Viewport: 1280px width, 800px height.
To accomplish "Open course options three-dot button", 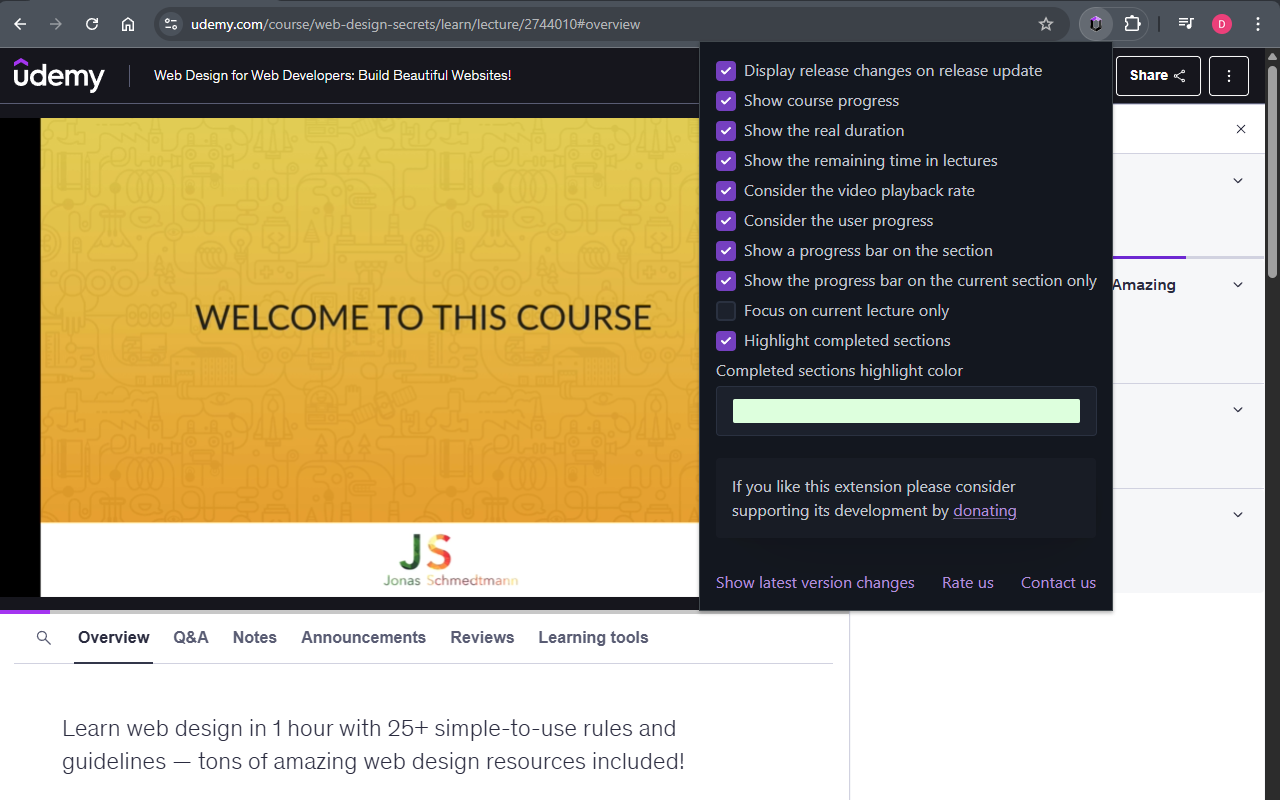I will (1229, 76).
